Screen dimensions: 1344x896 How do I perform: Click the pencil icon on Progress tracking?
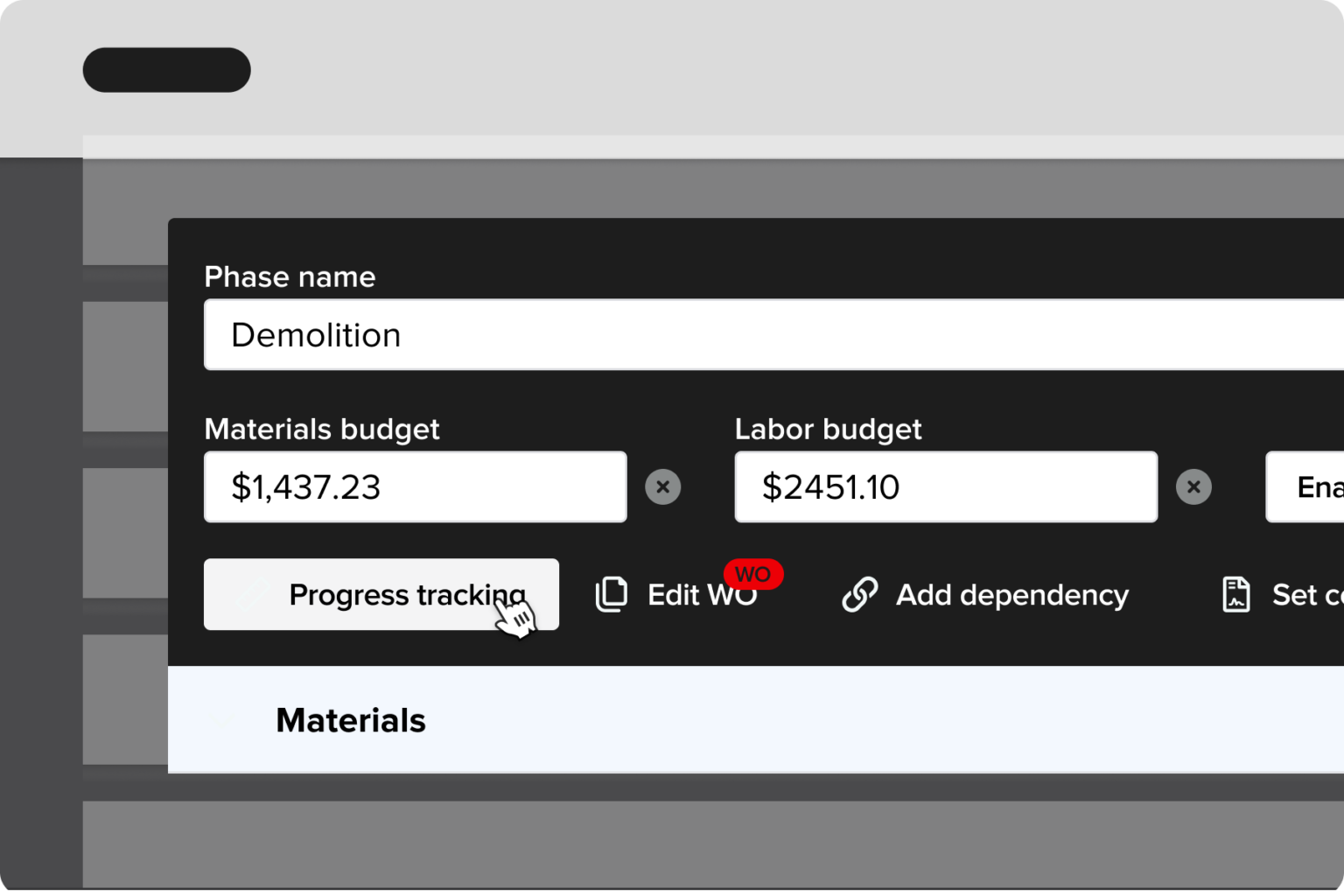(x=255, y=594)
